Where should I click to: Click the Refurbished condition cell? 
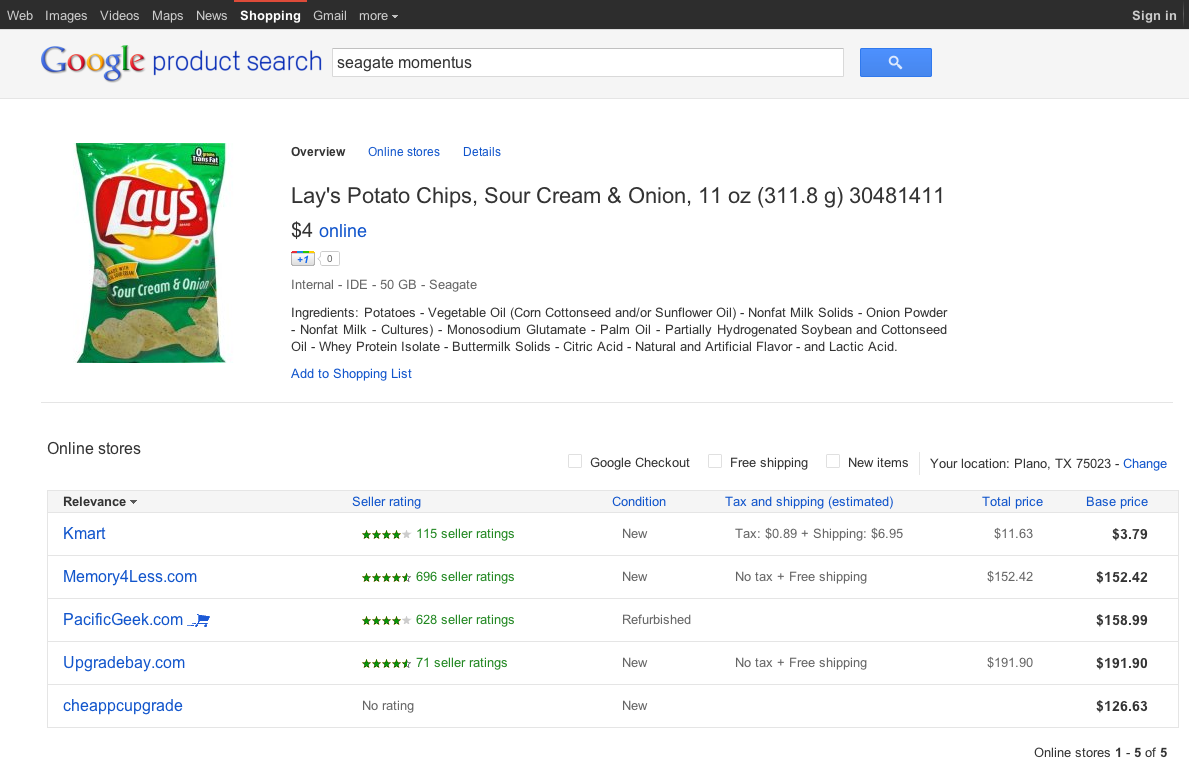coord(656,620)
